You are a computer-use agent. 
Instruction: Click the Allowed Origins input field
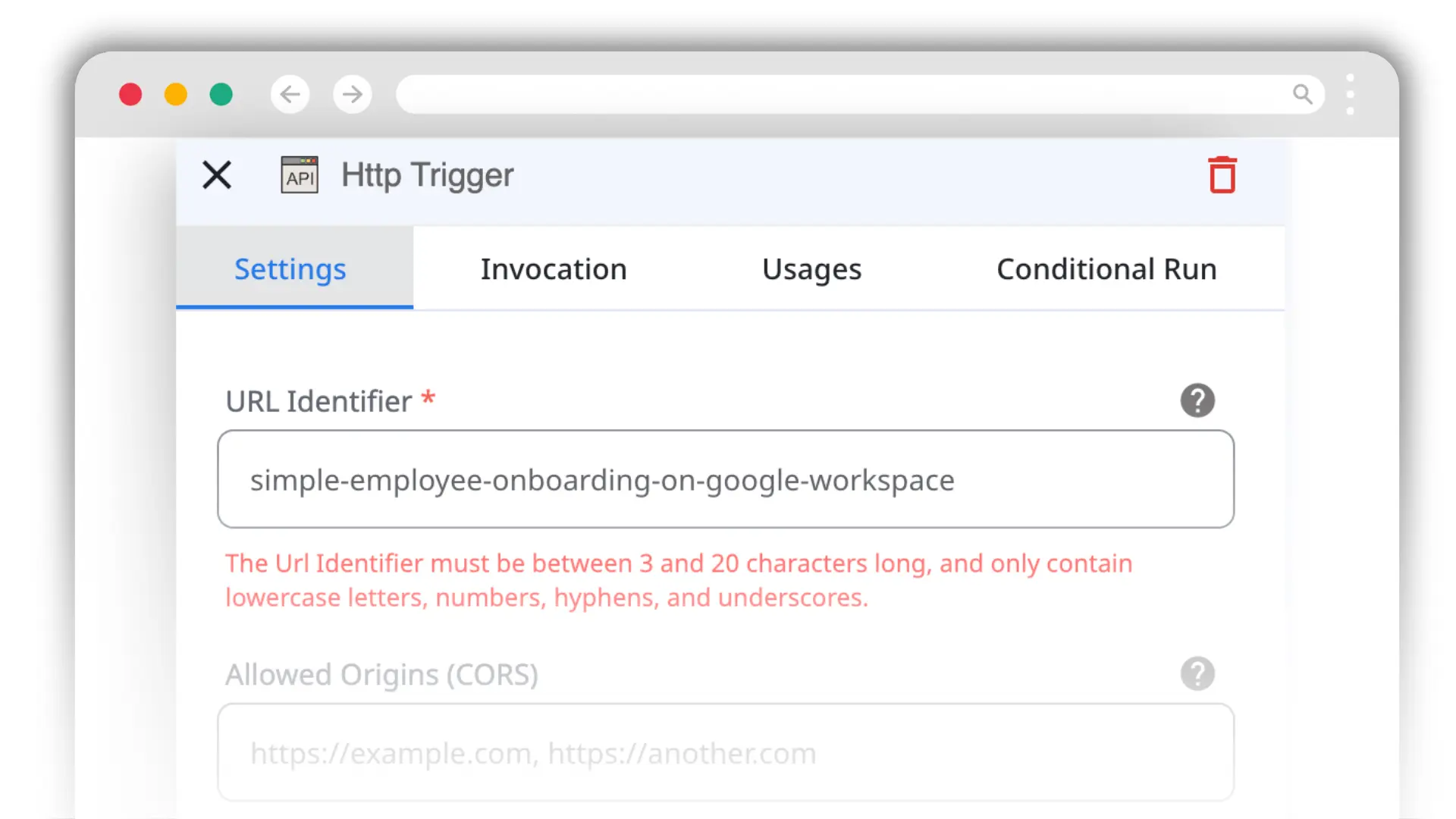pyautogui.click(x=725, y=752)
